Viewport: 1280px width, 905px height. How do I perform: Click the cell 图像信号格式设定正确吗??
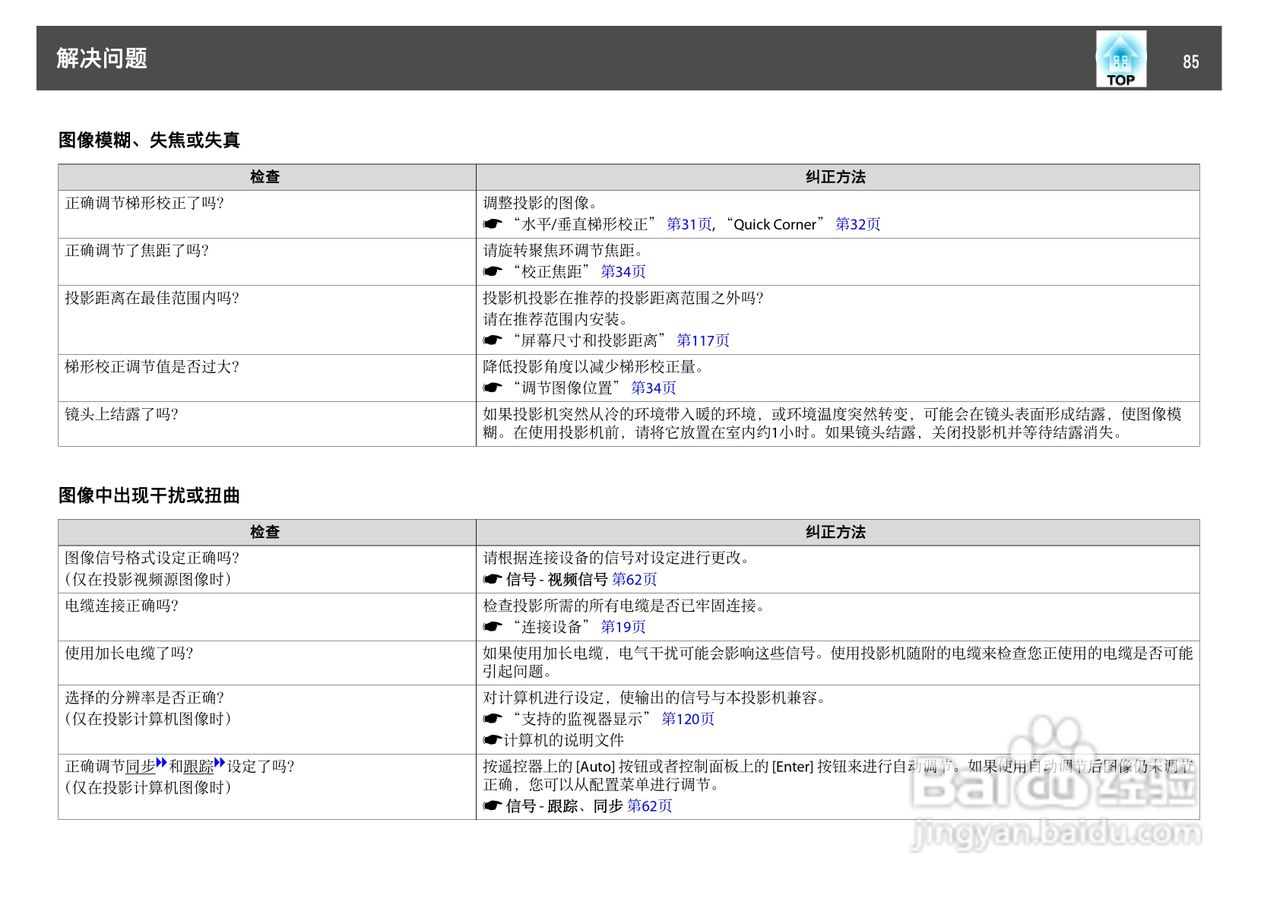click(266, 570)
